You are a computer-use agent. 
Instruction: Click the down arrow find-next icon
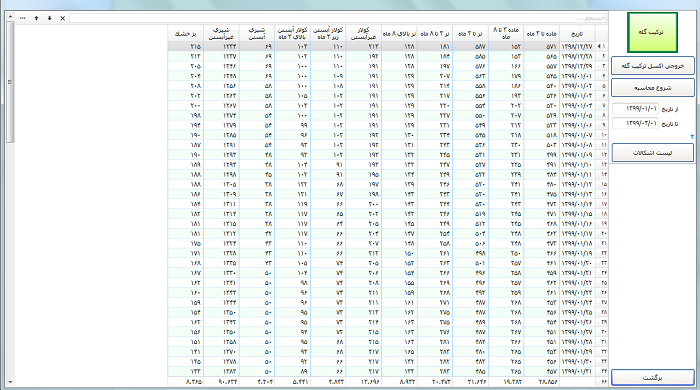tap(50, 18)
